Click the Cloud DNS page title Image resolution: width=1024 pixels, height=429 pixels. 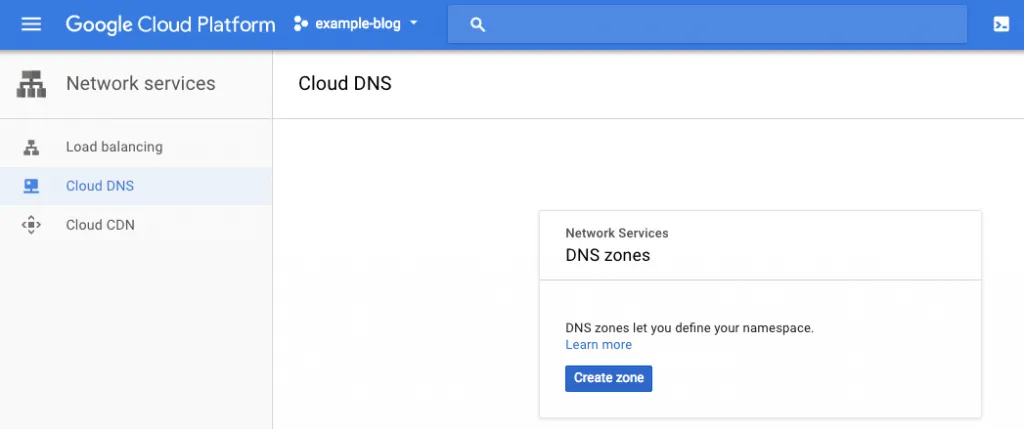(x=345, y=84)
